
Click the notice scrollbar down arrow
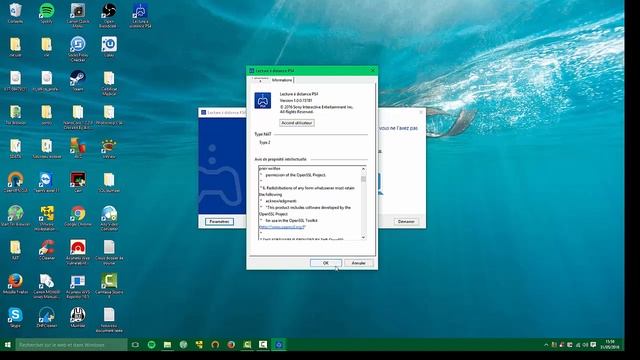pos(363,237)
